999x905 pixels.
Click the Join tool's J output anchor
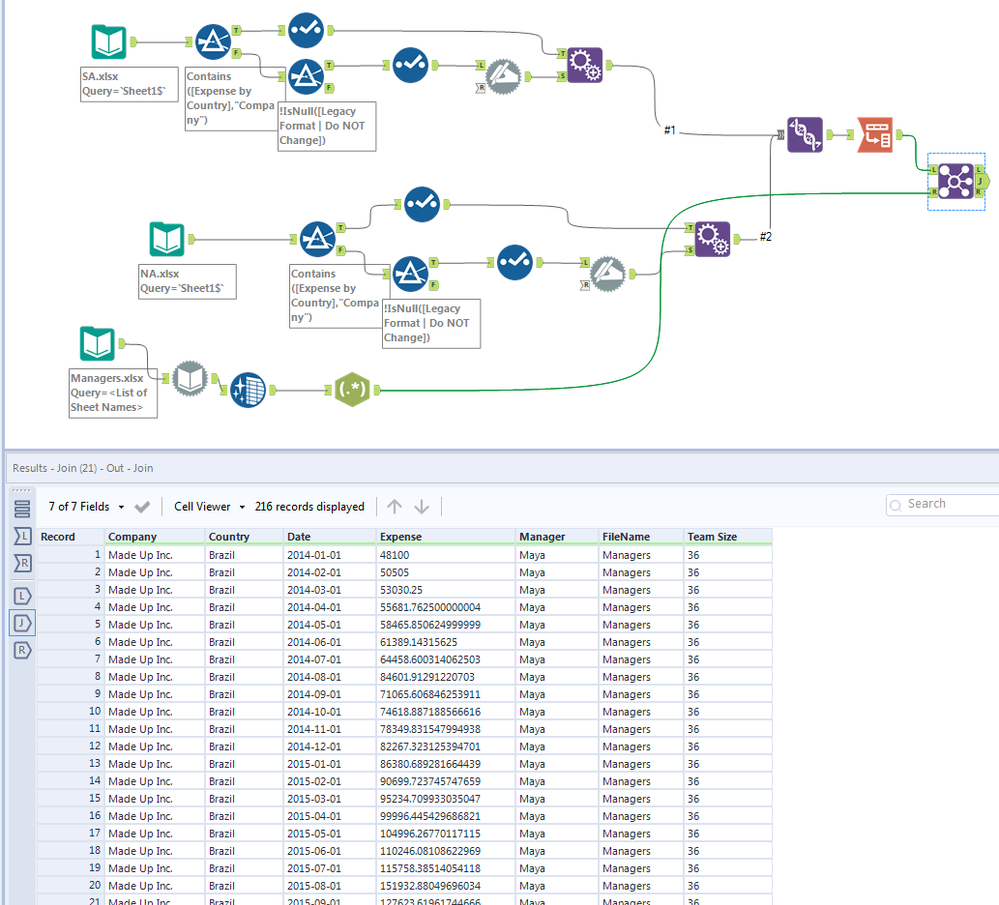(982, 181)
